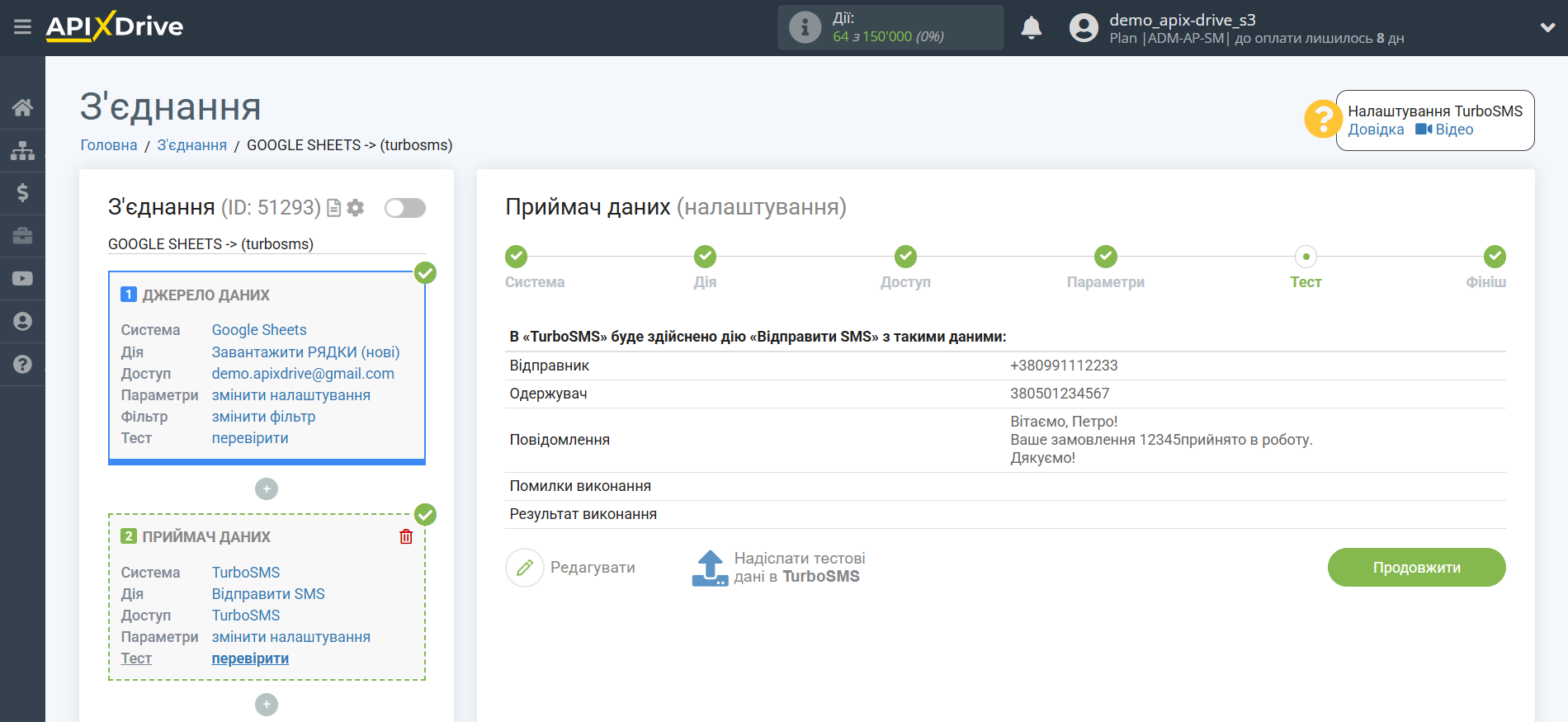Click ДЖЕРЕЛО ДАНИХ block header
Viewport: 1568px width, 722px height.
click(205, 295)
